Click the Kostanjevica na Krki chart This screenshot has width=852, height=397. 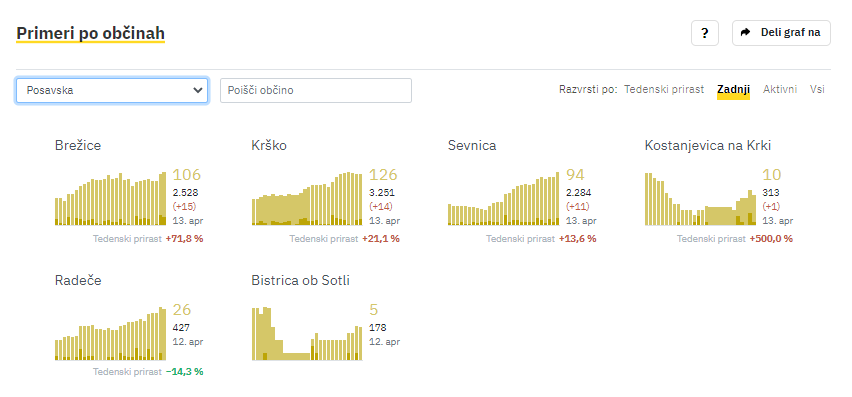point(700,198)
